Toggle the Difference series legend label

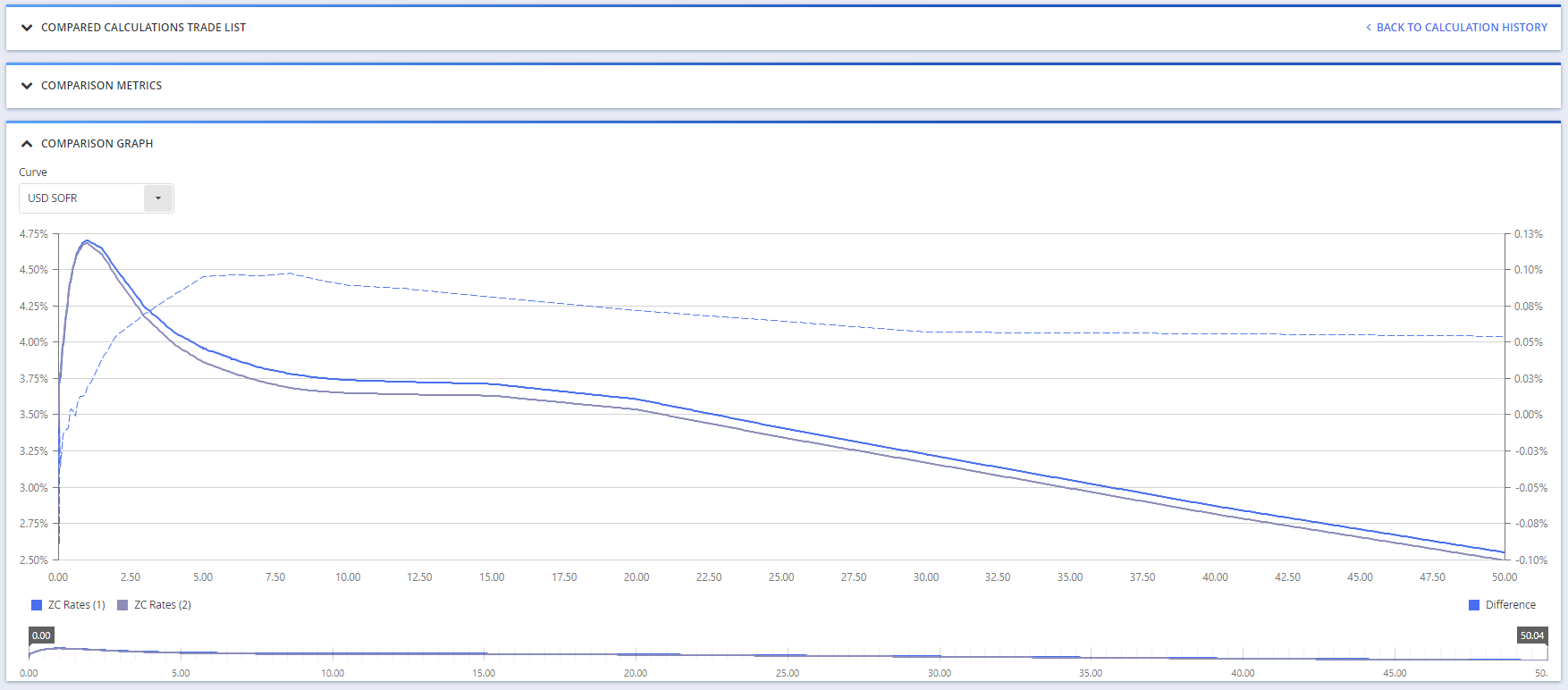click(1510, 605)
